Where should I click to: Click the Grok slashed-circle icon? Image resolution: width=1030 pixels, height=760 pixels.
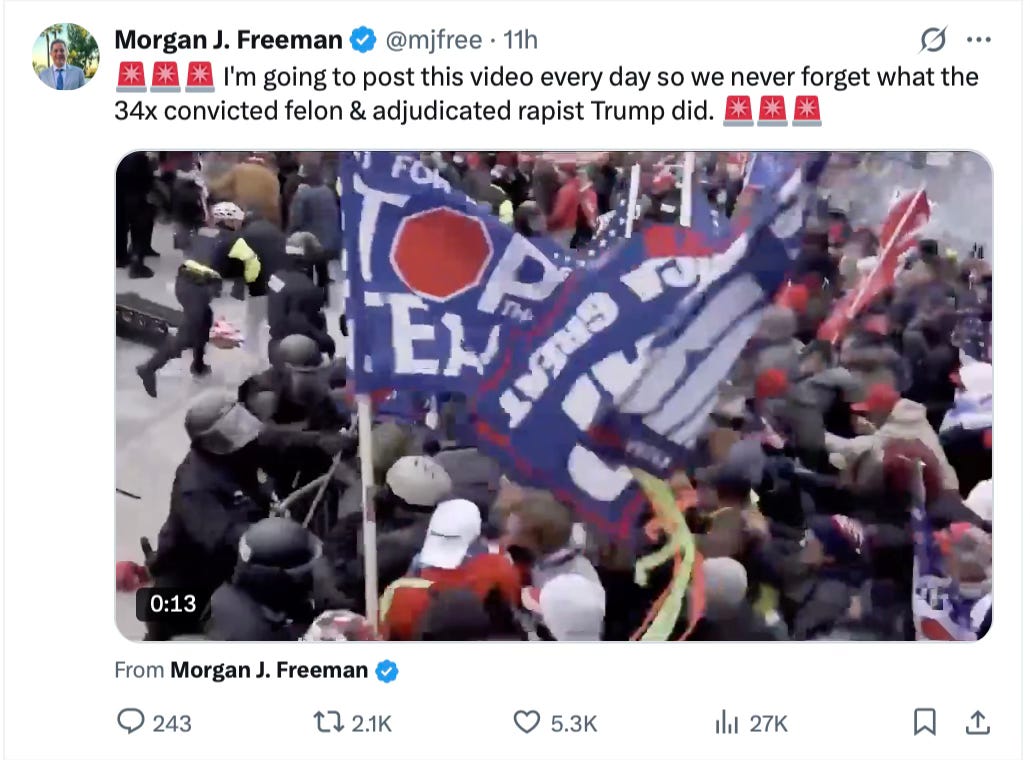tap(933, 40)
